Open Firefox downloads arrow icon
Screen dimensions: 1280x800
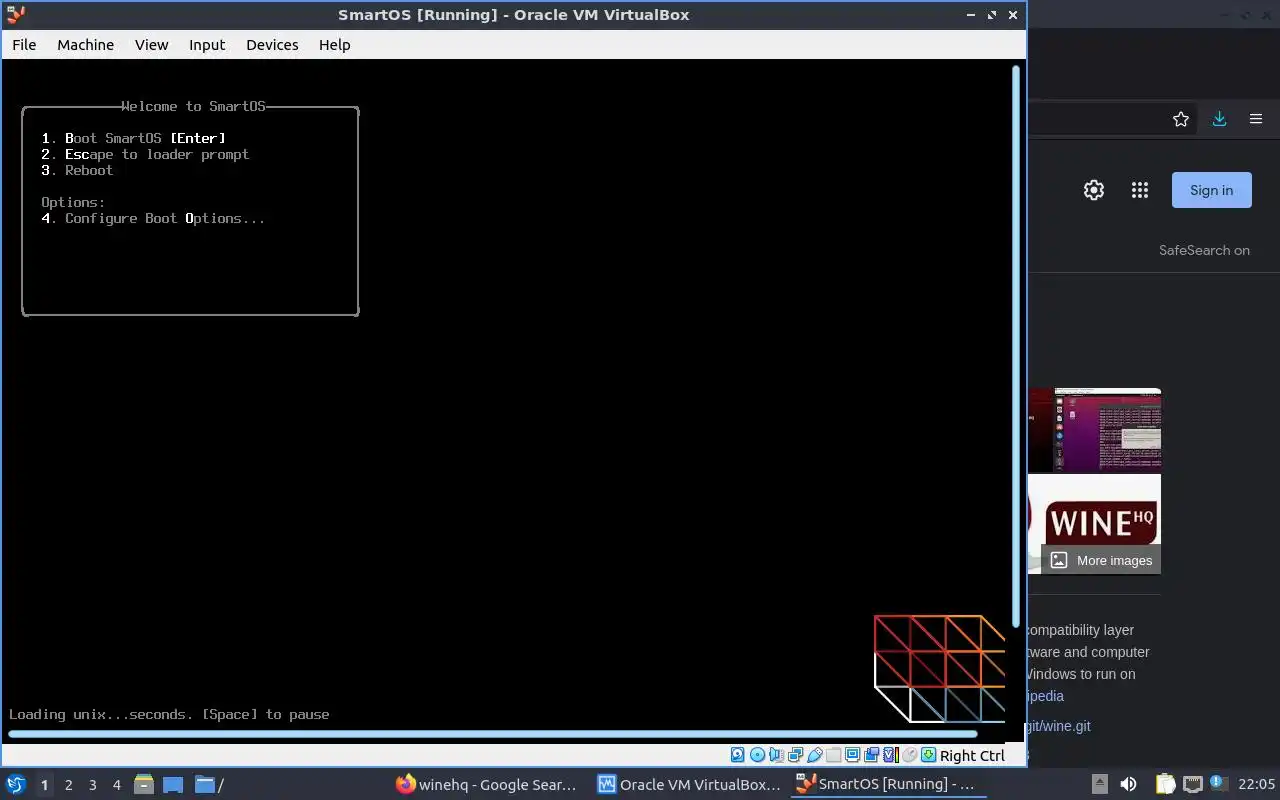[1219, 119]
